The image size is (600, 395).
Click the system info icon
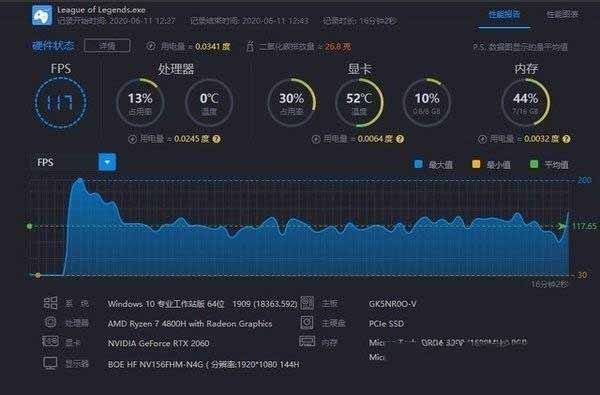pyautogui.click(x=50, y=303)
